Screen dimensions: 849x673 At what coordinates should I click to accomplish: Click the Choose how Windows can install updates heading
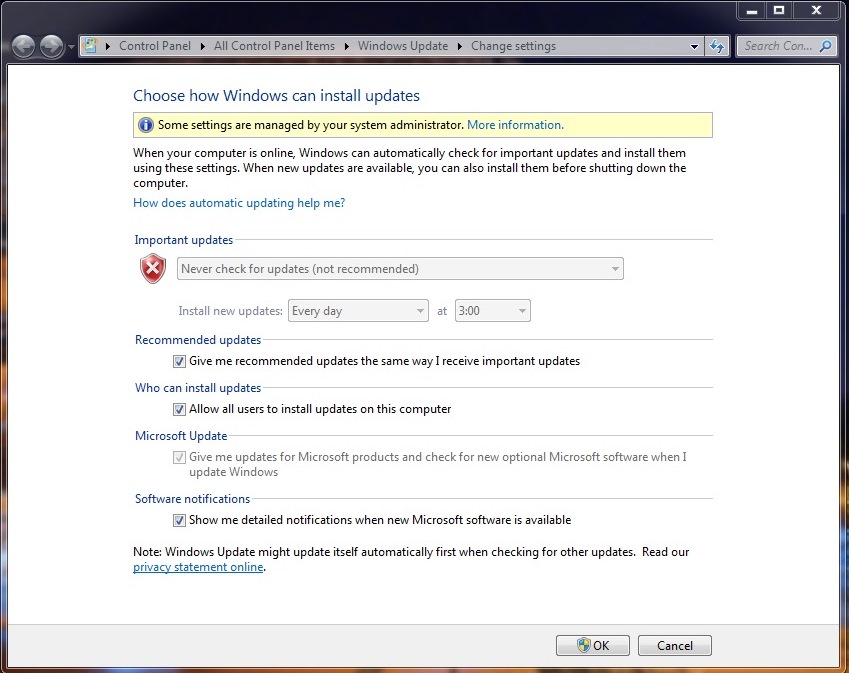(276, 96)
